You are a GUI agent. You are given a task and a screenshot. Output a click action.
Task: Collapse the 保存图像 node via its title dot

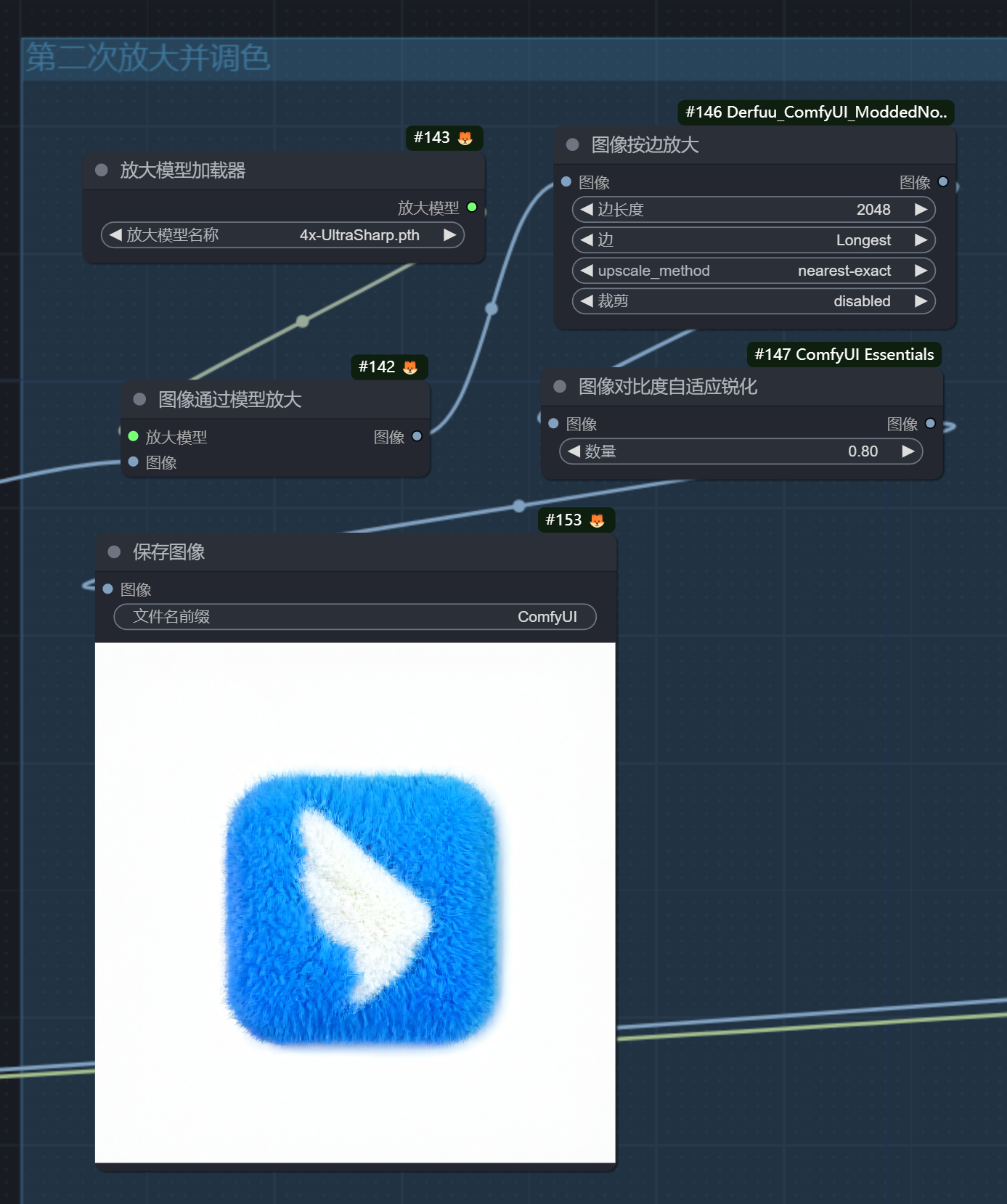tap(114, 552)
